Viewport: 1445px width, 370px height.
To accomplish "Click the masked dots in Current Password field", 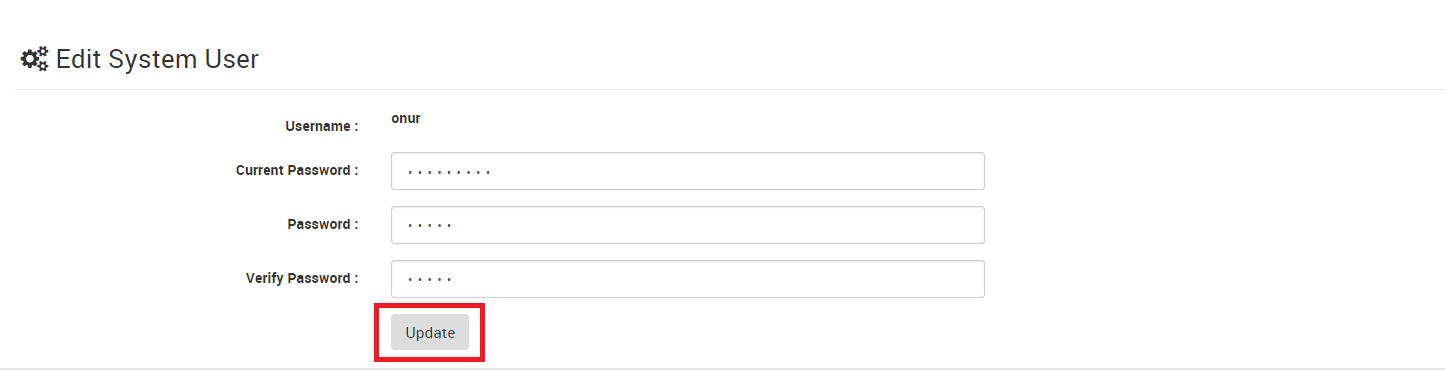I will pos(449,173).
